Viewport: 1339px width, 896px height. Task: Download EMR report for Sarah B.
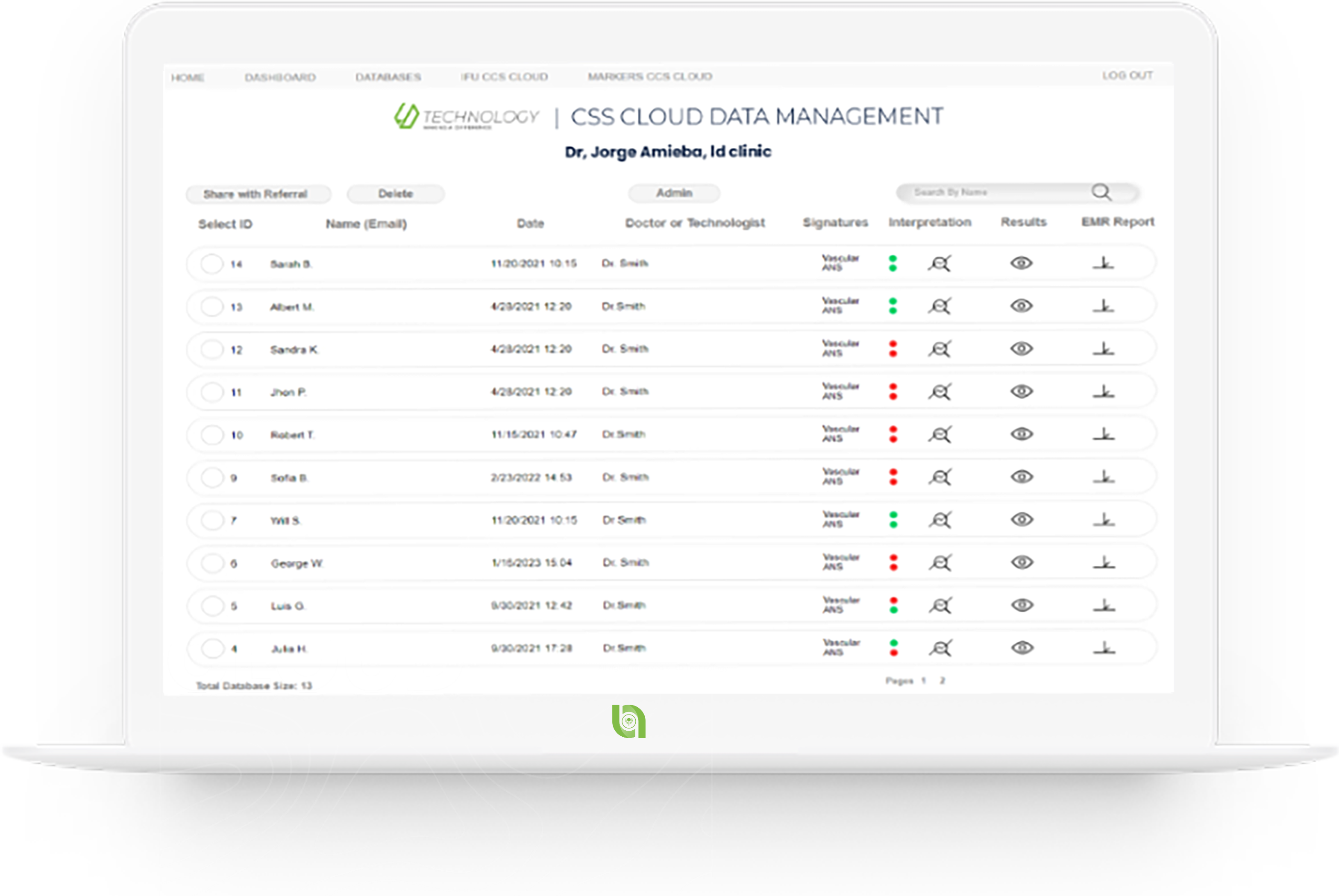click(x=1104, y=263)
